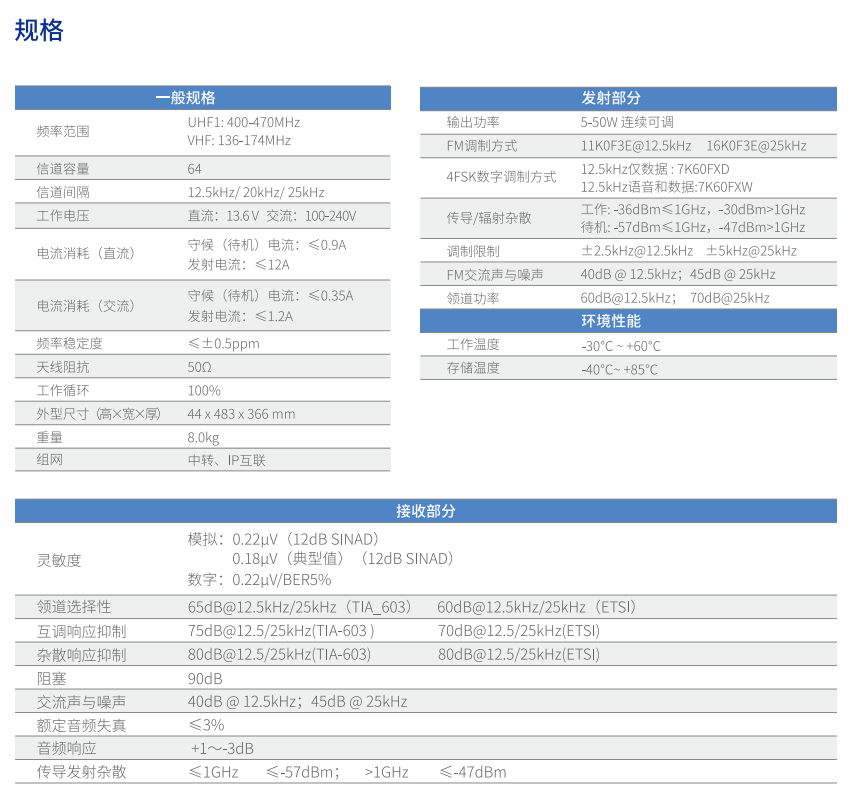Click the 额定音频失真 row label
This screenshot has height=790, width=854.
point(82,725)
